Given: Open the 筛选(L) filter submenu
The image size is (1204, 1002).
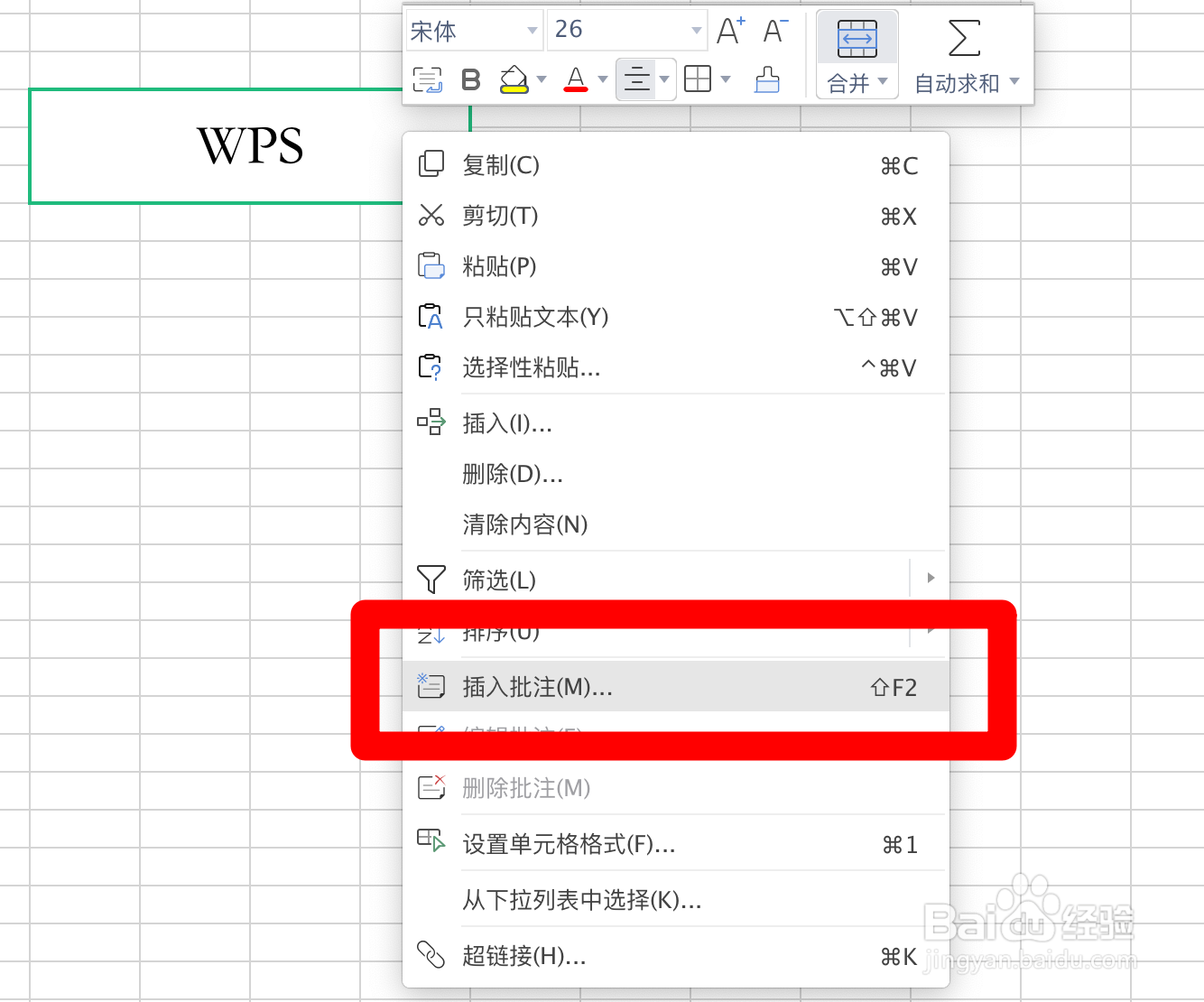Looking at the screenshot, I should (x=676, y=580).
